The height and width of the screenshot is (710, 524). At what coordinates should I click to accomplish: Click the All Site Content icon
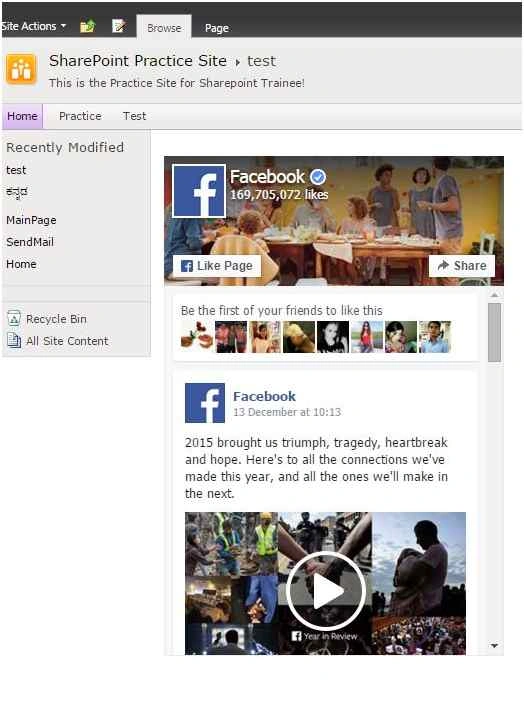(14, 341)
